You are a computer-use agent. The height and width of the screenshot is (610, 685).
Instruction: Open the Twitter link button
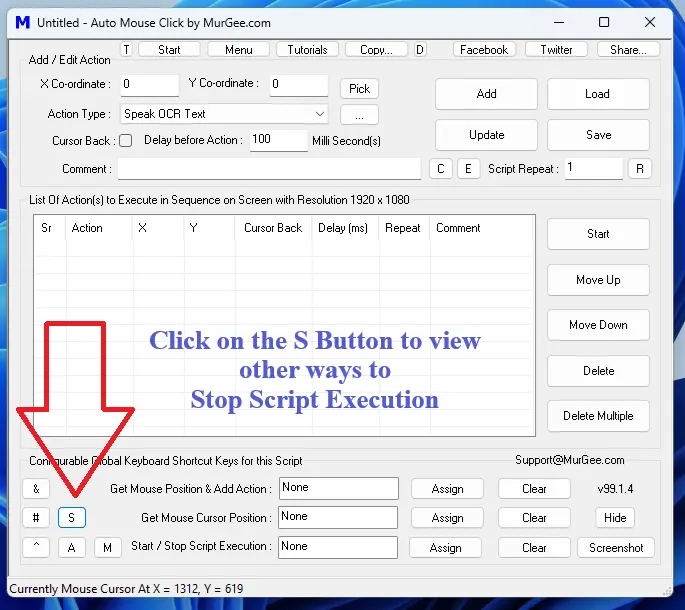coord(556,49)
